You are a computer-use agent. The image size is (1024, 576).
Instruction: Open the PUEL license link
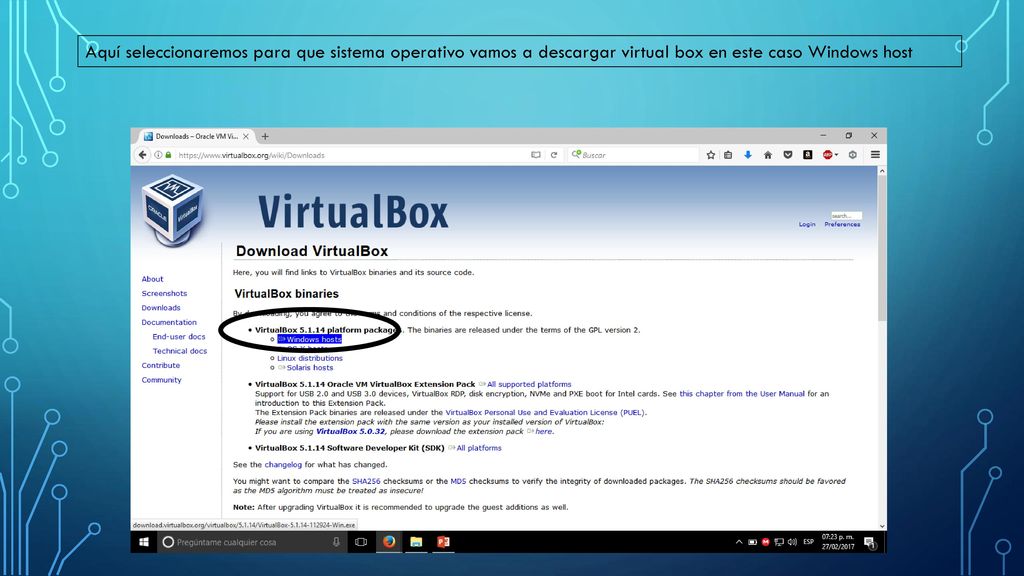pos(545,413)
